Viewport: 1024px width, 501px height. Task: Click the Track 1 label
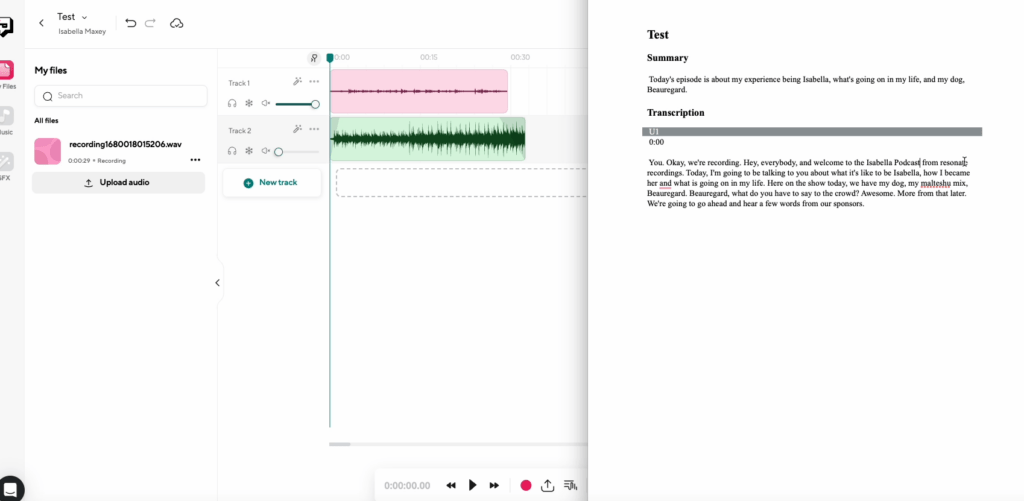click(239, 83)
